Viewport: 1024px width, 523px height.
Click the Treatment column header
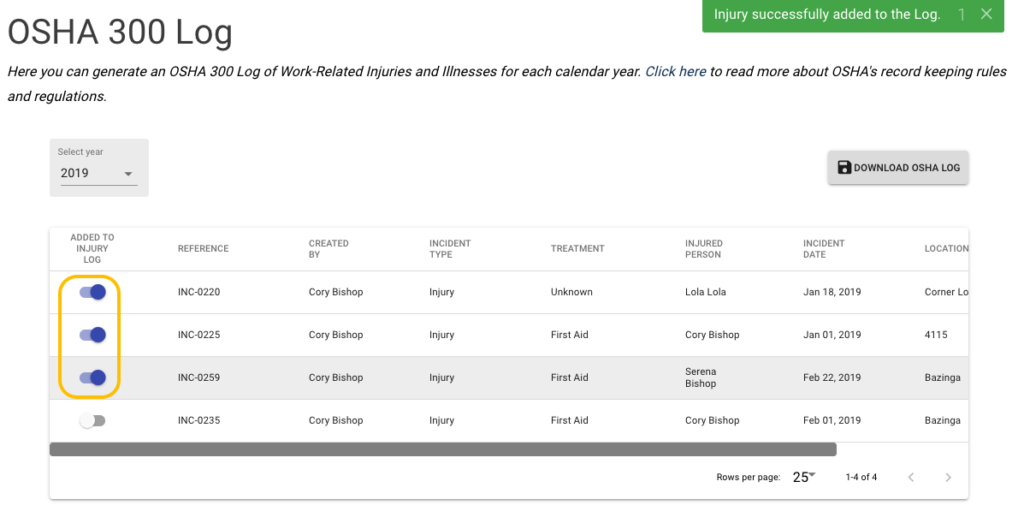click(x=577, y=249)
